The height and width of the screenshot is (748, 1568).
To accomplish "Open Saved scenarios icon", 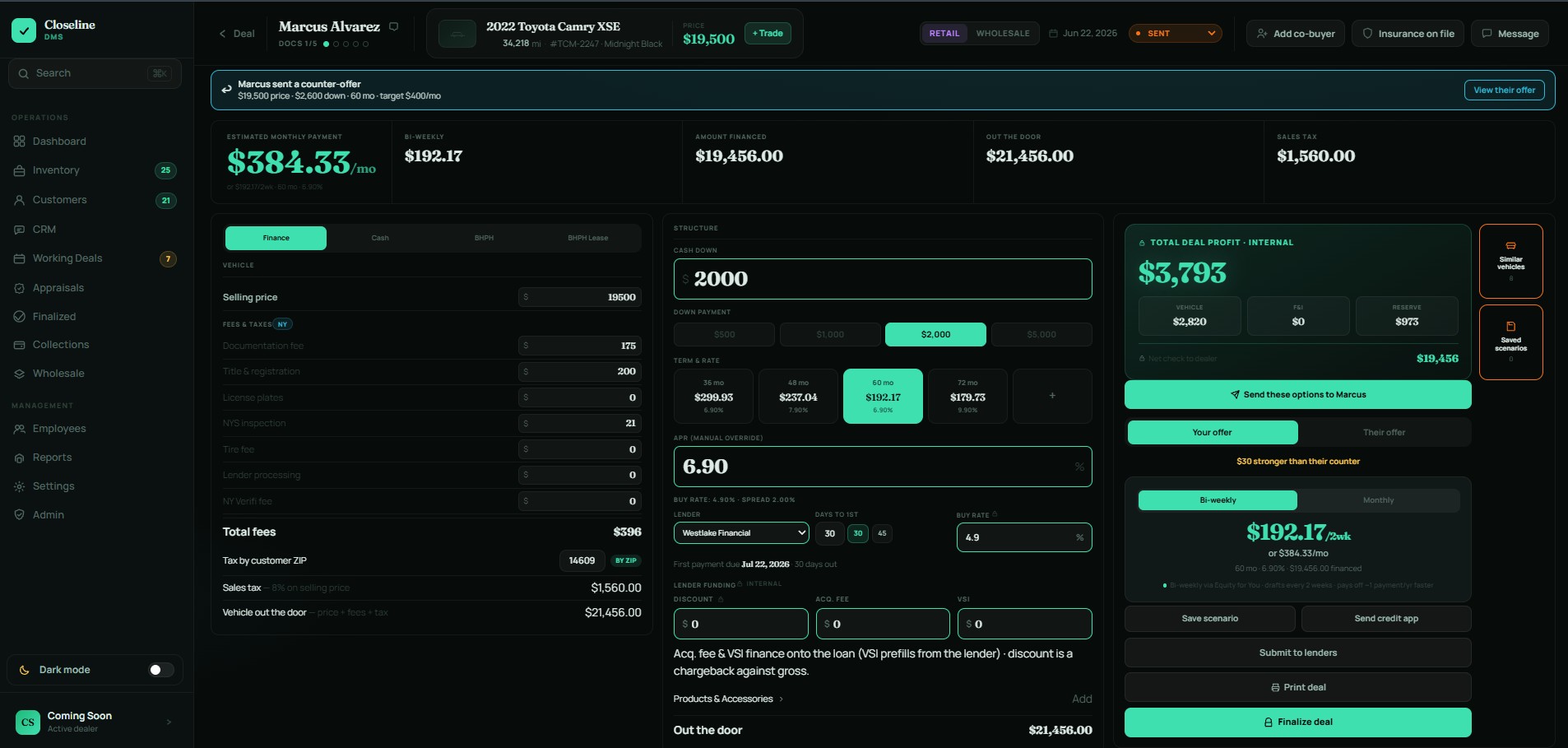I will point(1510,327).
